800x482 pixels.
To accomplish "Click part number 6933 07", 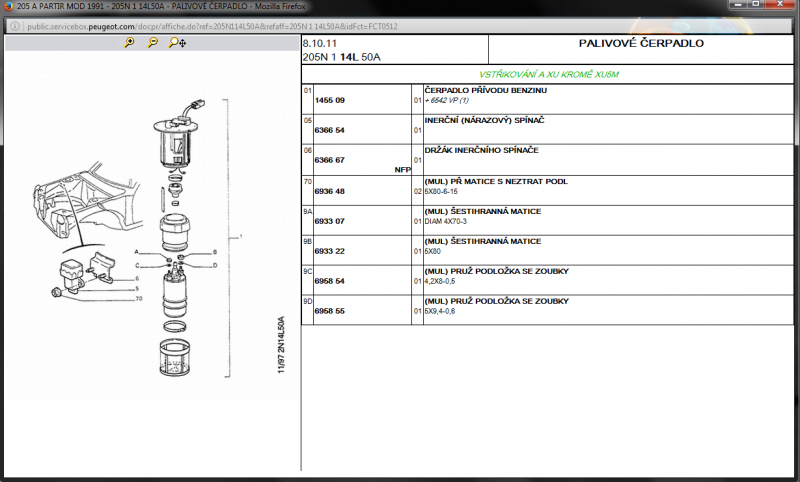I will pos(329,221).
